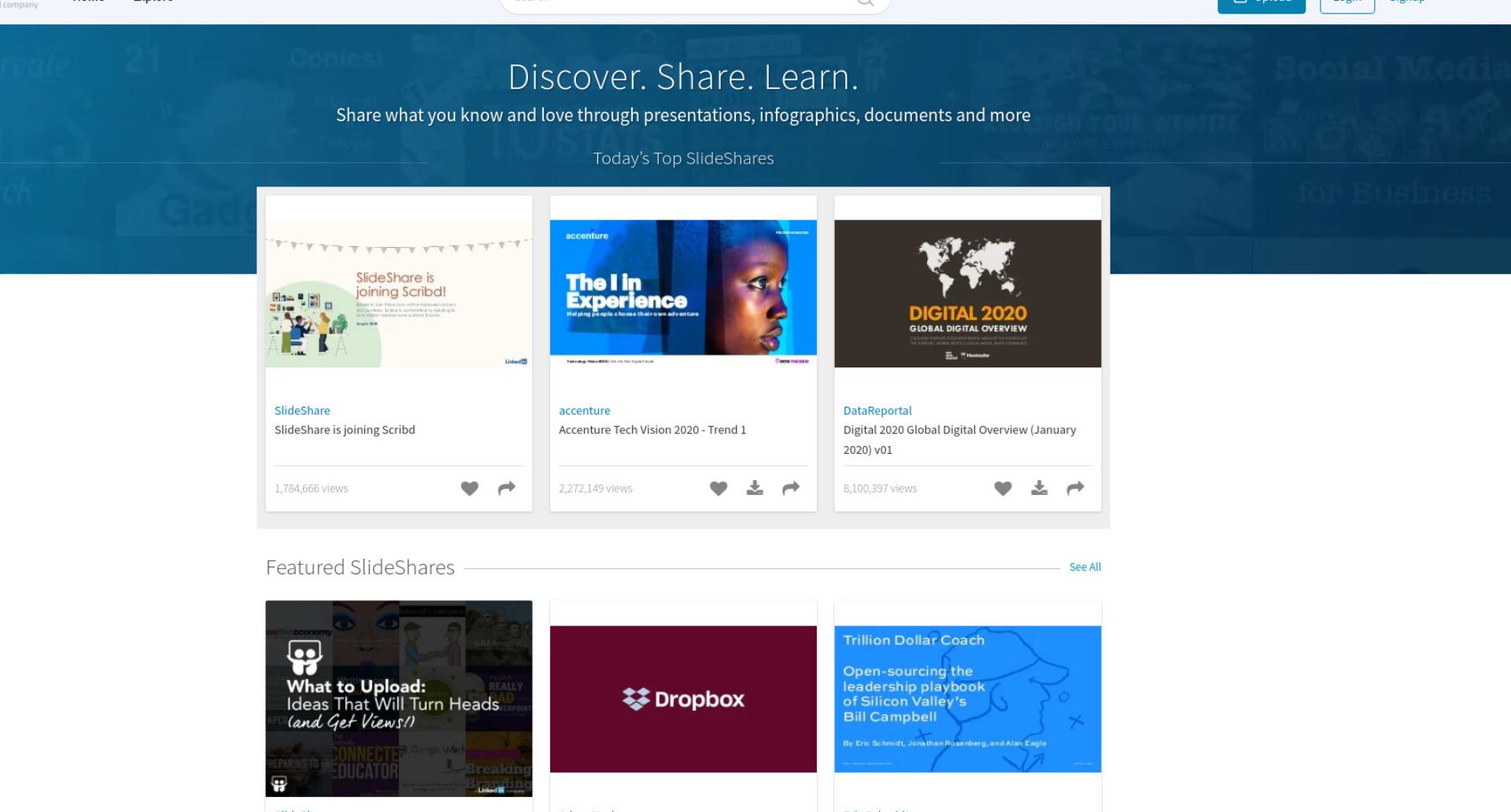Visit the DataReportal author profile link
The height and width of the screenshot is (812, 1511).
(x=877, y=411)
